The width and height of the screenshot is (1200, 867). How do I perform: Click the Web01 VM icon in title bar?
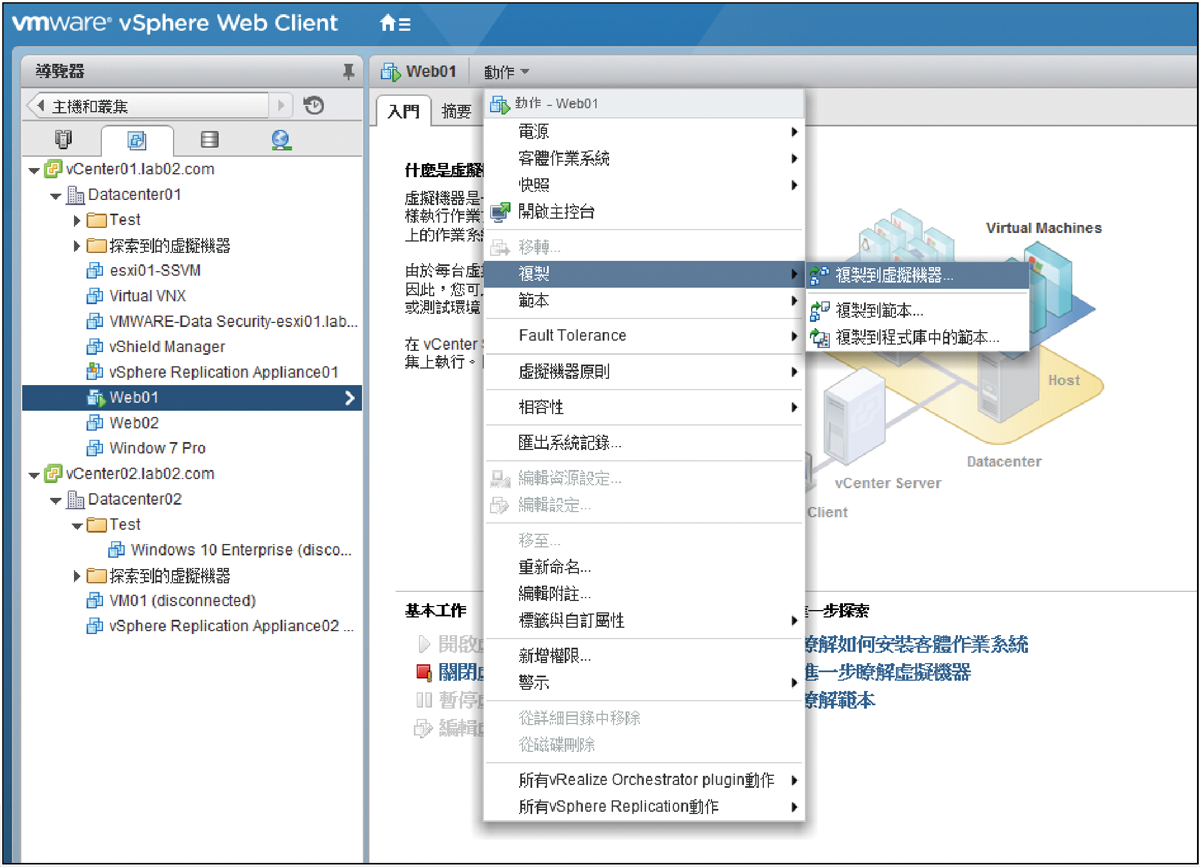[x=391, y=72]
